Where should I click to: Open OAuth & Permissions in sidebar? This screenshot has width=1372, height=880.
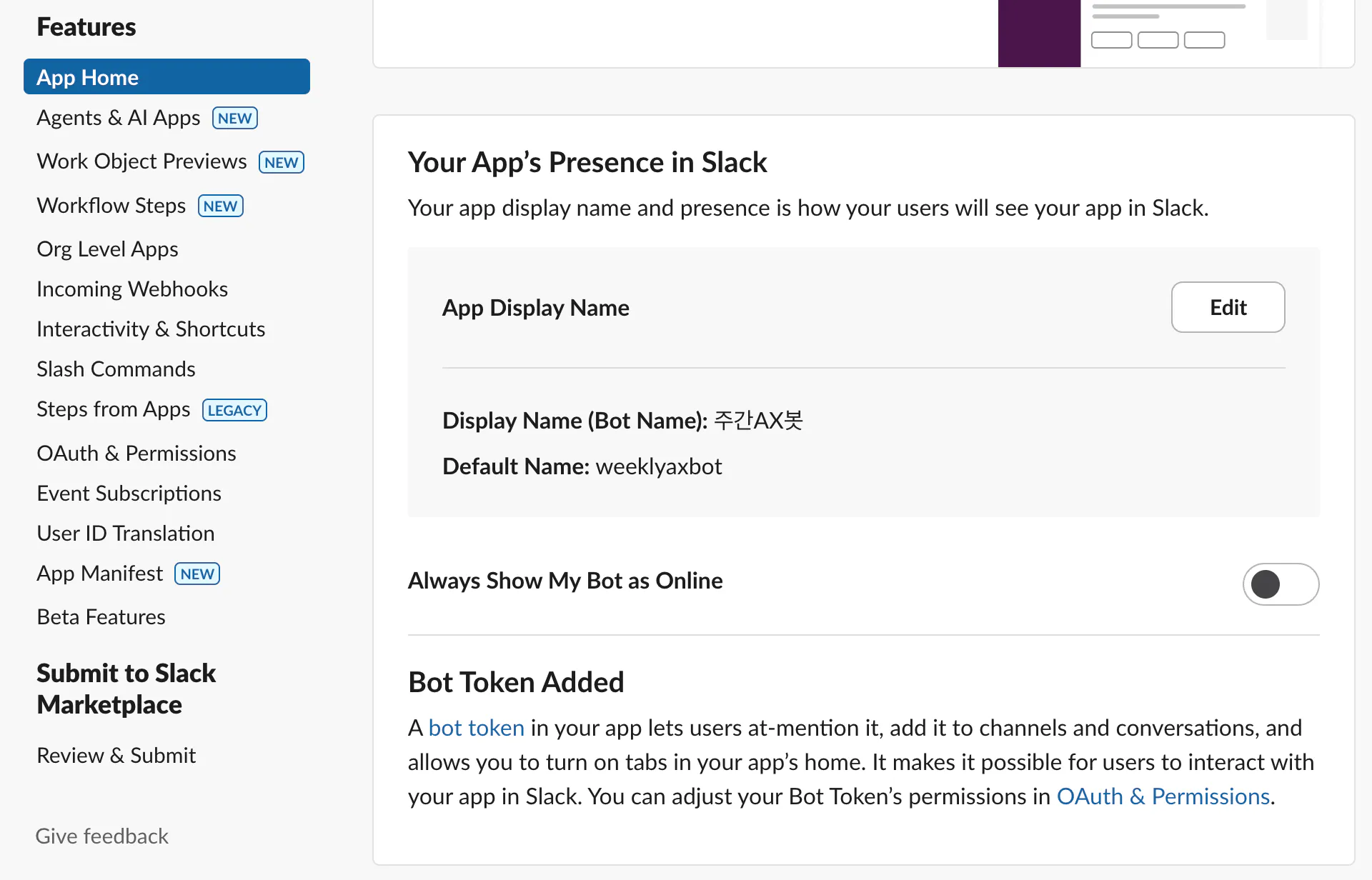[136, 453]
